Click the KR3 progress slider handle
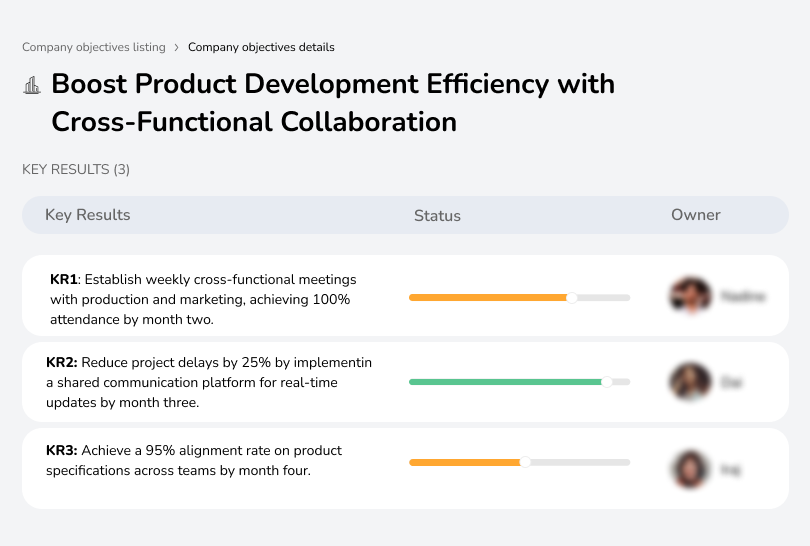Viewport: 810px width, 546px height. pyautogui.click(x=525, y=462)
